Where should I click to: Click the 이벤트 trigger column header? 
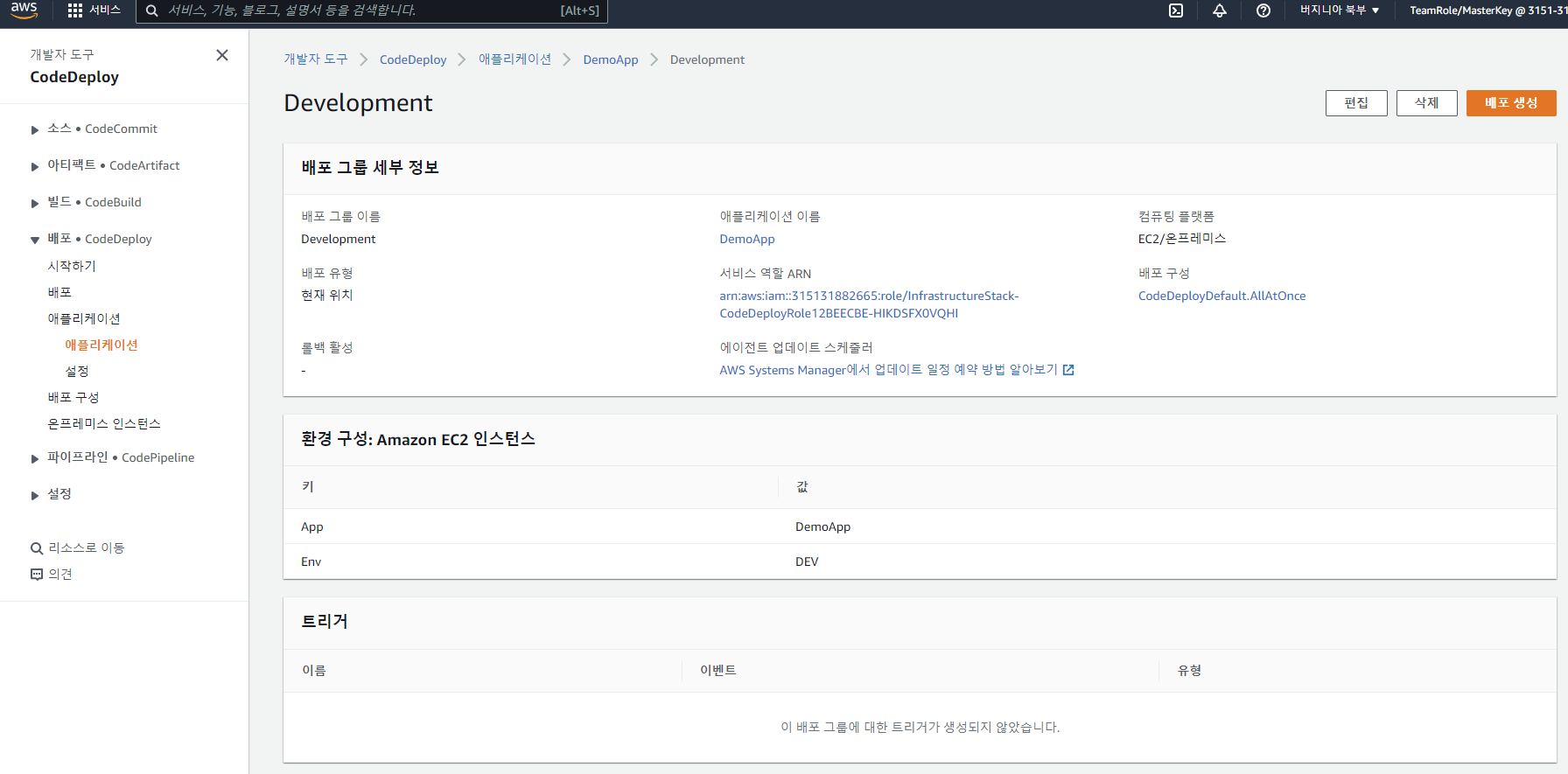718,671
